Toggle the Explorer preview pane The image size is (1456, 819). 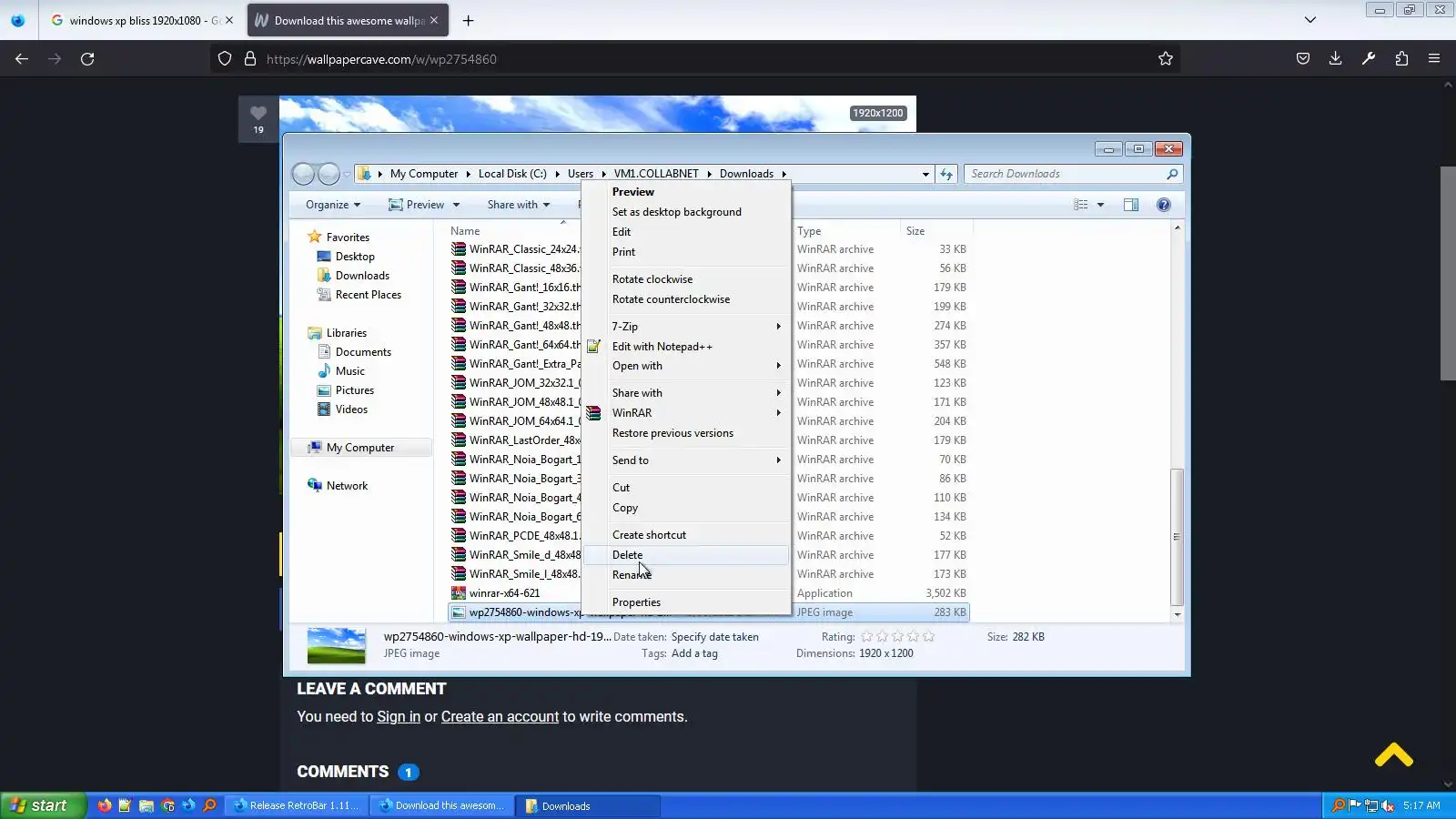[x=1131, y=205]
